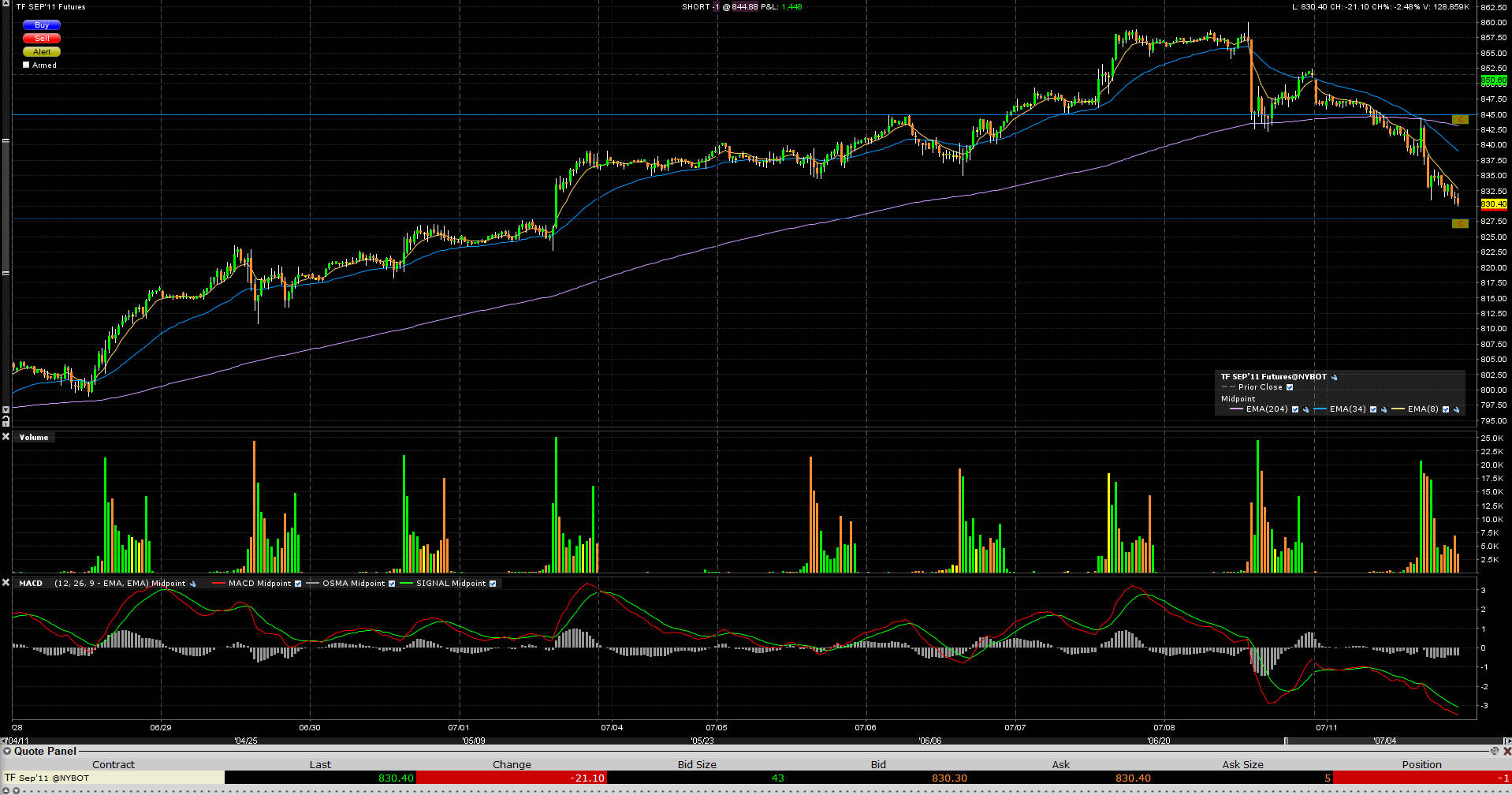Image resolution: width=1512 pixels, height=795 pixels.
Task: Select the lower order marker near 827.50
Action: click(x=1460, y=224)
